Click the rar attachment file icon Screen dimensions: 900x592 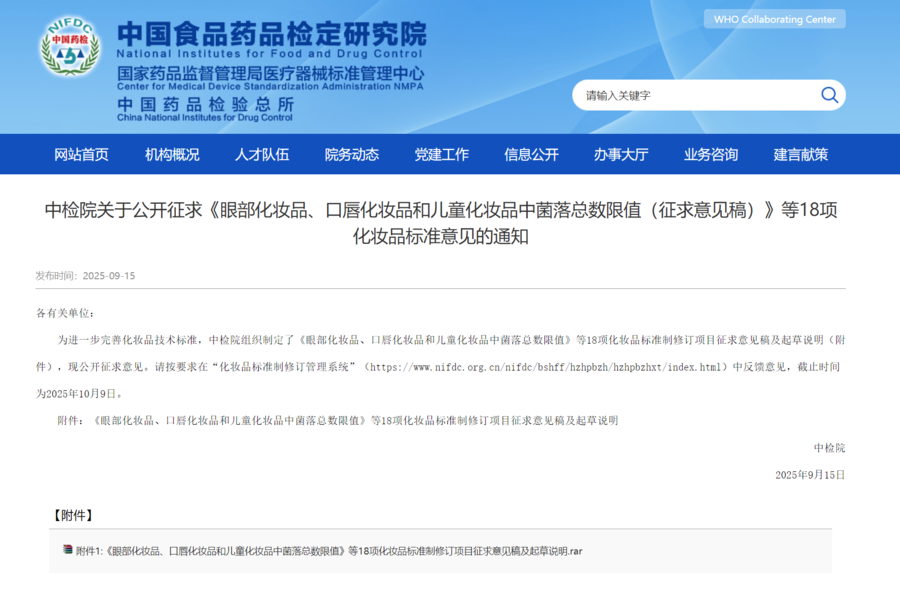(x=68, y=550)
